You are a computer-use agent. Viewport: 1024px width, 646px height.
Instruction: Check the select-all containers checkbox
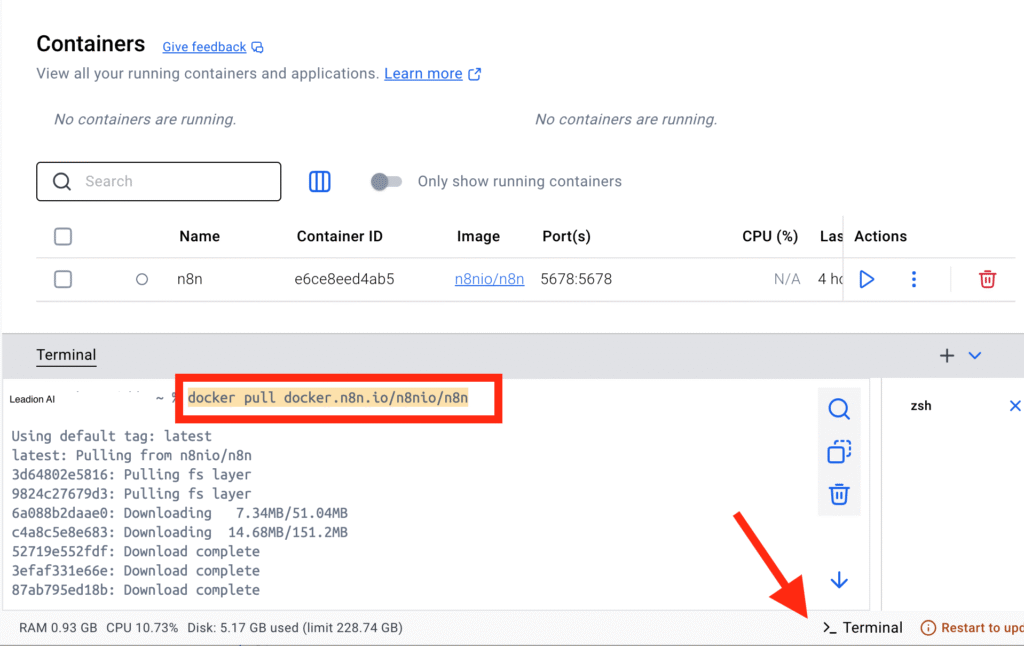pos(63,236)
